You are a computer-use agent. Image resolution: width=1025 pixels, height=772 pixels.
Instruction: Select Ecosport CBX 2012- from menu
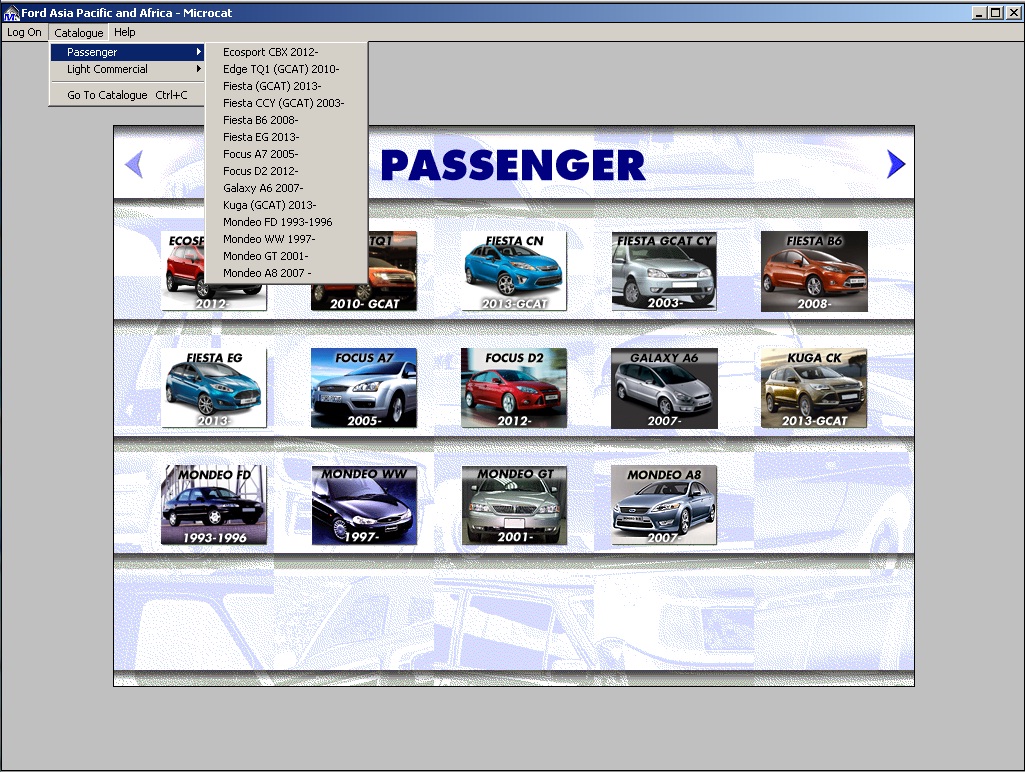(286, 52)
